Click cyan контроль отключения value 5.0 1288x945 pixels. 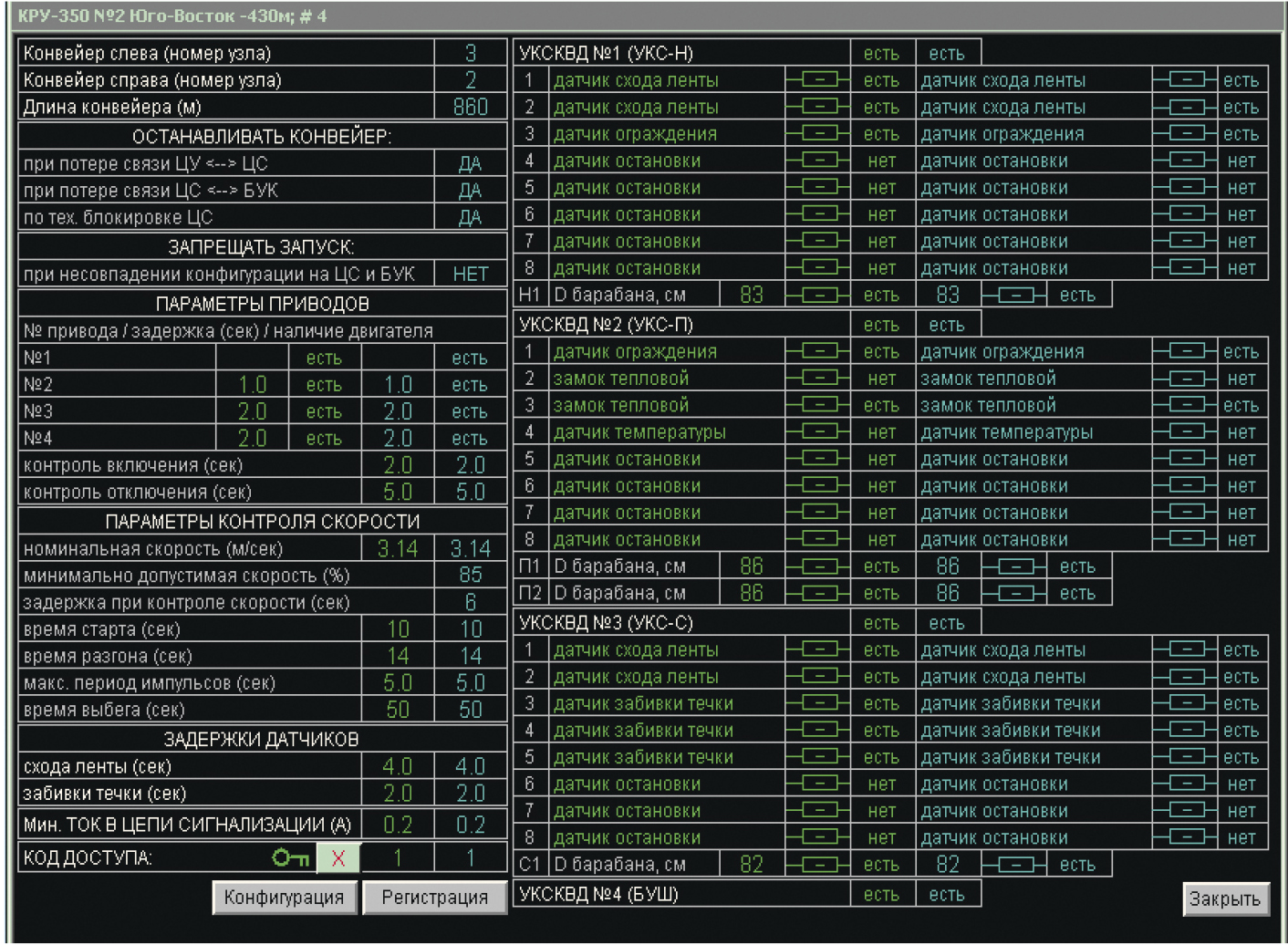471,493
